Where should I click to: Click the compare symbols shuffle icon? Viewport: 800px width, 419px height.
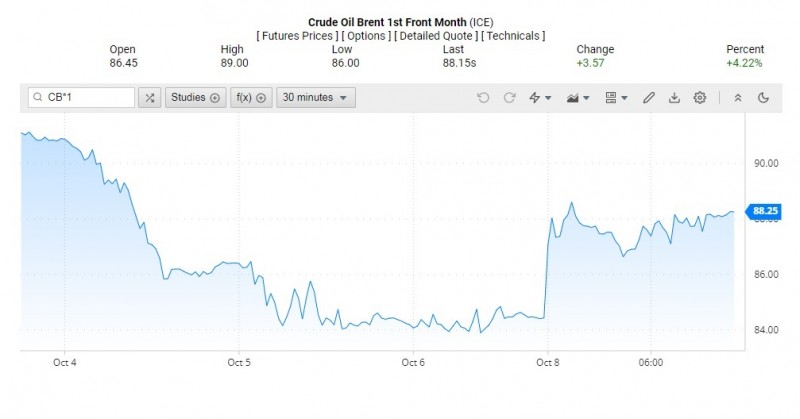point(149,97)
